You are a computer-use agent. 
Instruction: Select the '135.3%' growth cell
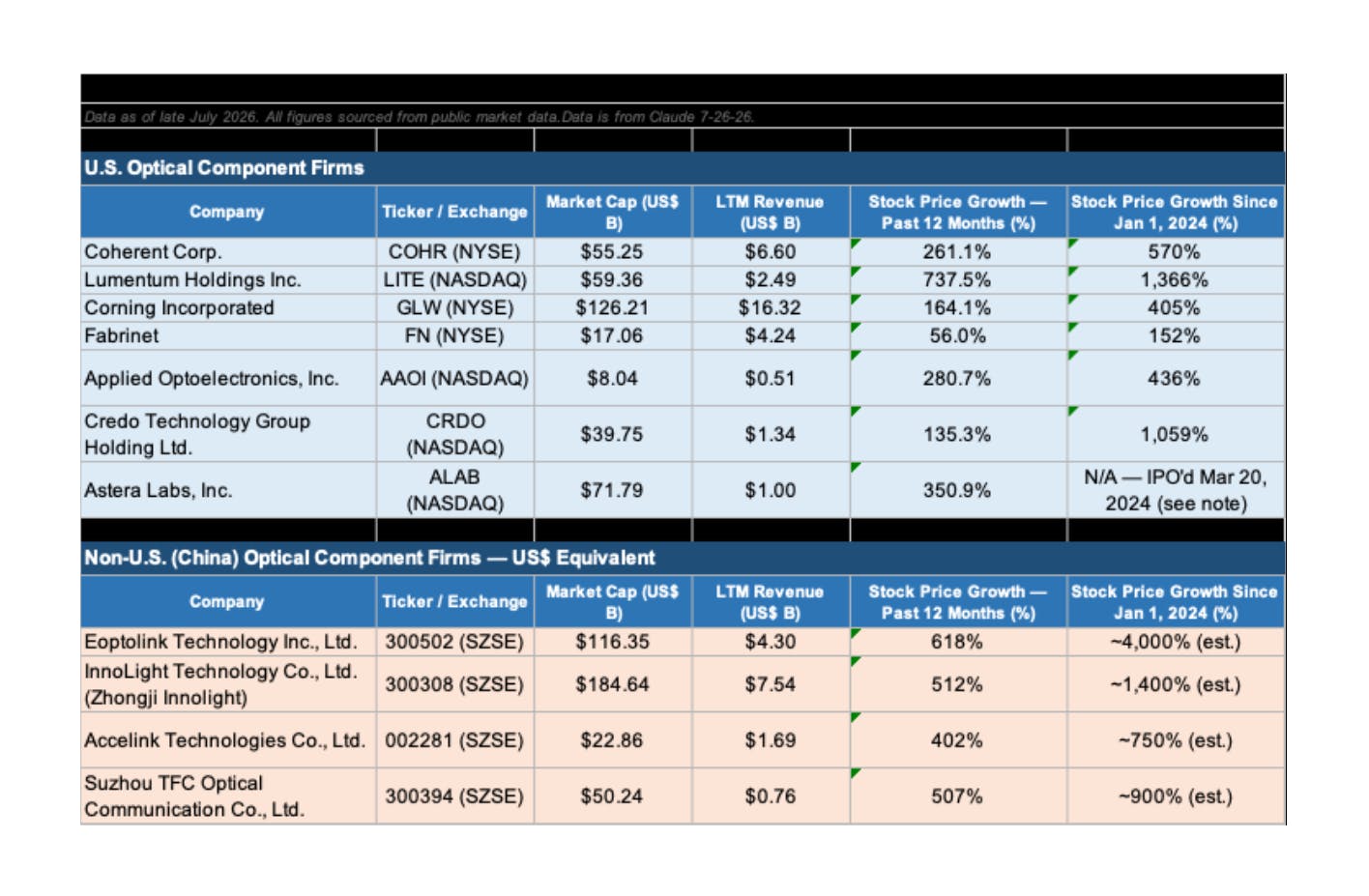coord(958,435)
